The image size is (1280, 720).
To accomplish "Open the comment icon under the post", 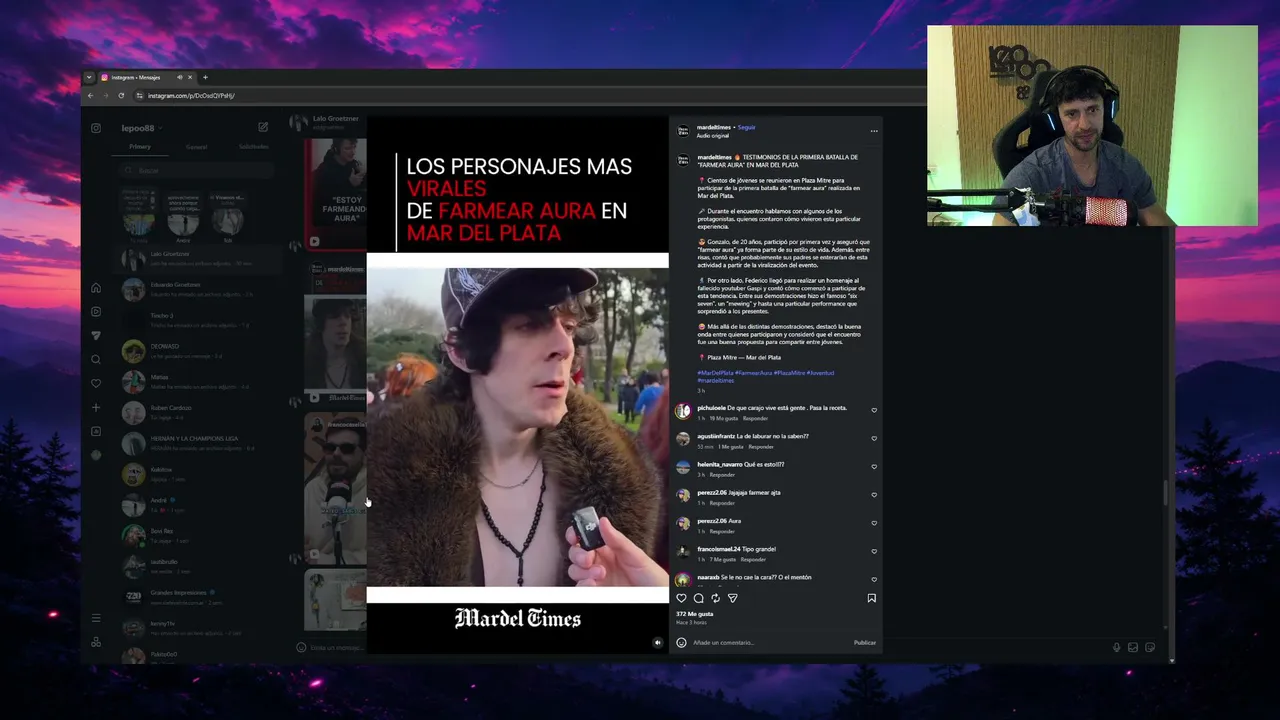I will click(699, 598).
